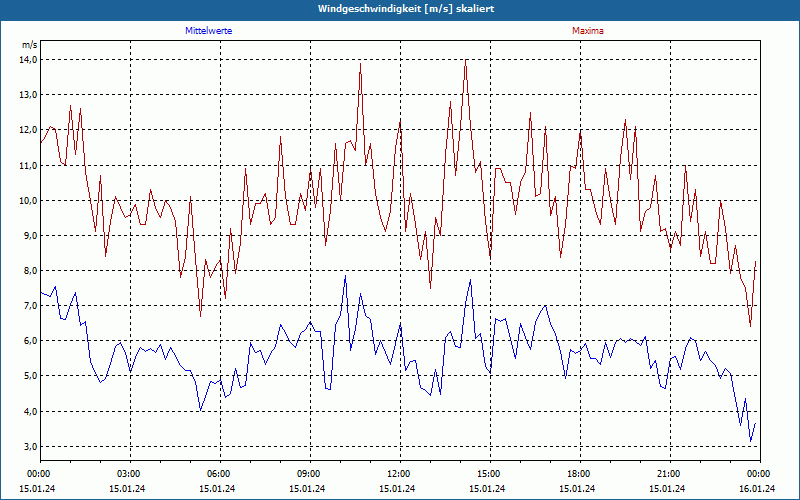This screenshot has height=500, width=800.
Task: Click the 4,0 y-axis value
Action: pyautogui.click(x=31, y=411)
